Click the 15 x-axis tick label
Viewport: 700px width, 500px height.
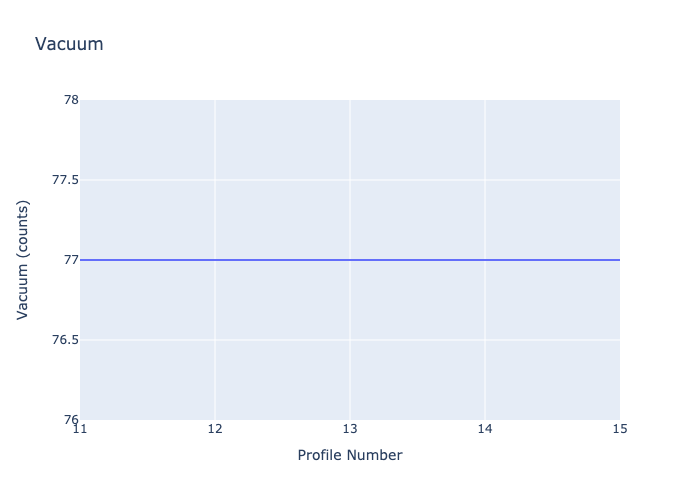[620, 429]
